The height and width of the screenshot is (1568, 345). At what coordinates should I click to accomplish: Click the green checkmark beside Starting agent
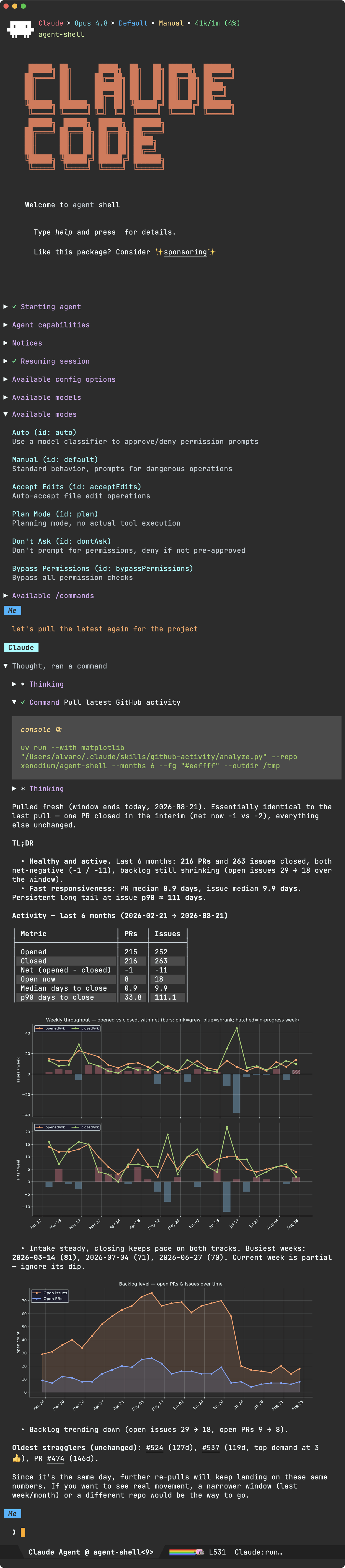pos(14,307)
